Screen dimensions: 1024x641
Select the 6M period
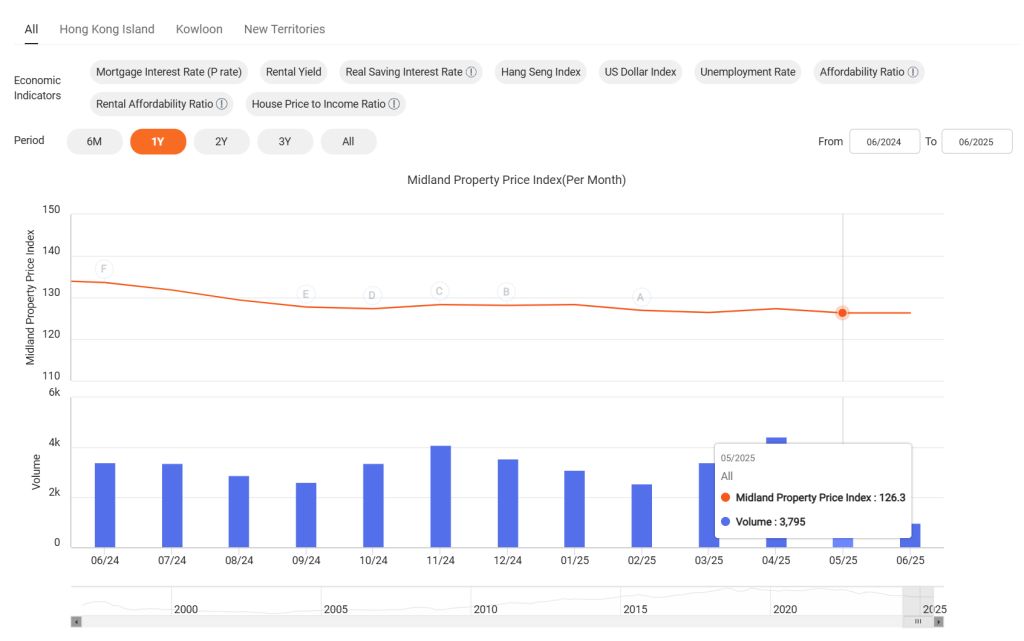[x=94, y=142]
